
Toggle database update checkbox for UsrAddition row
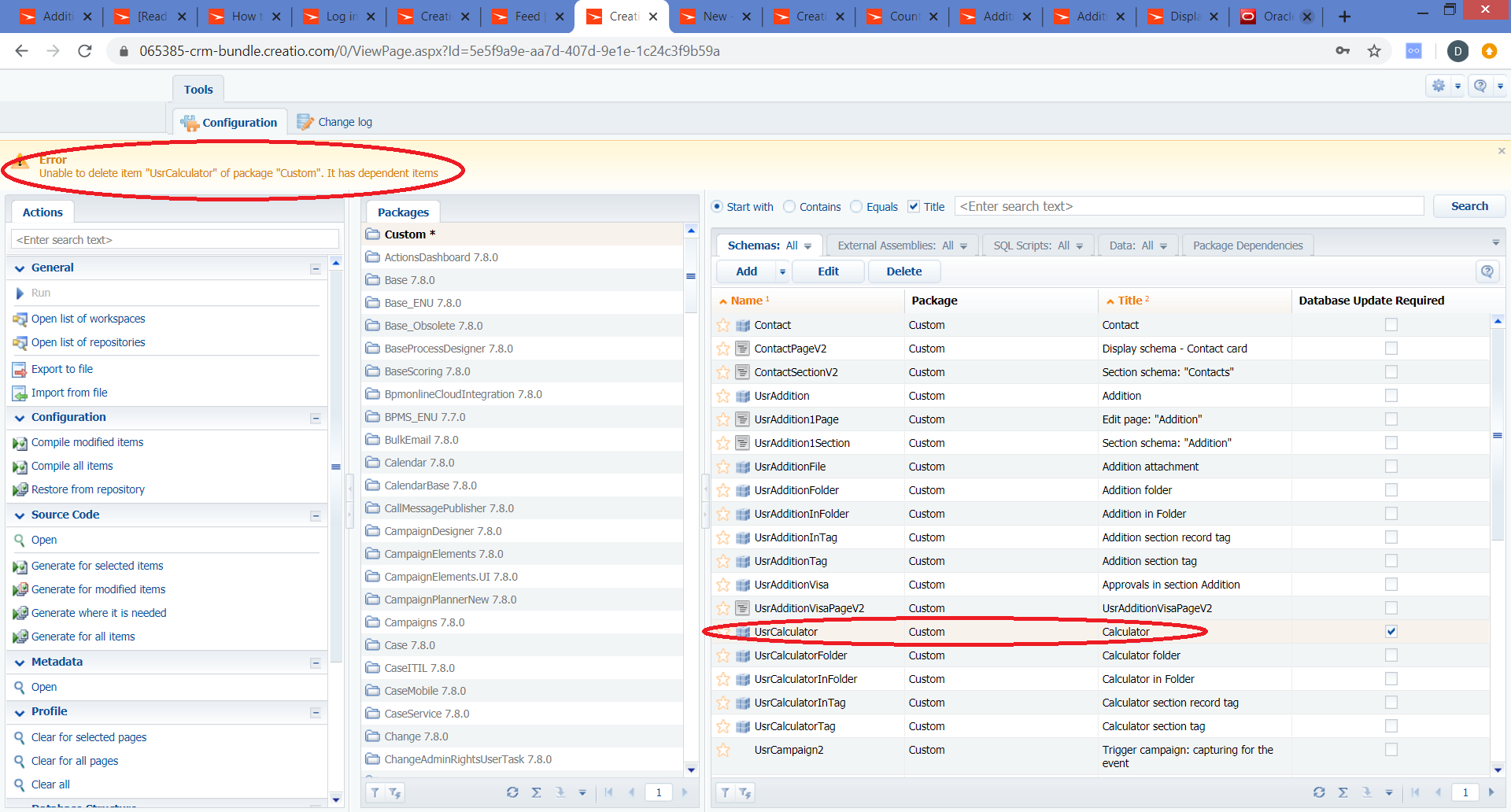[x=1391, y=396]
